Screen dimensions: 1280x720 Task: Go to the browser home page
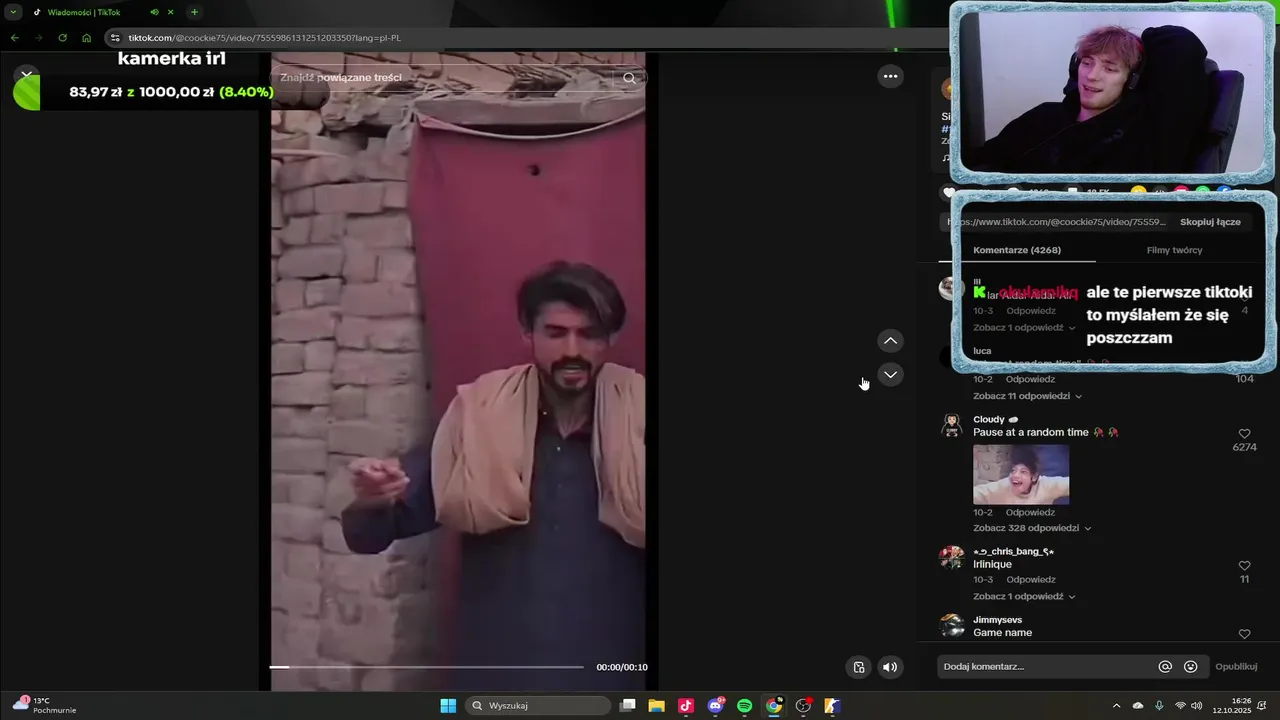pyautogui.click(x=86, y=38)
